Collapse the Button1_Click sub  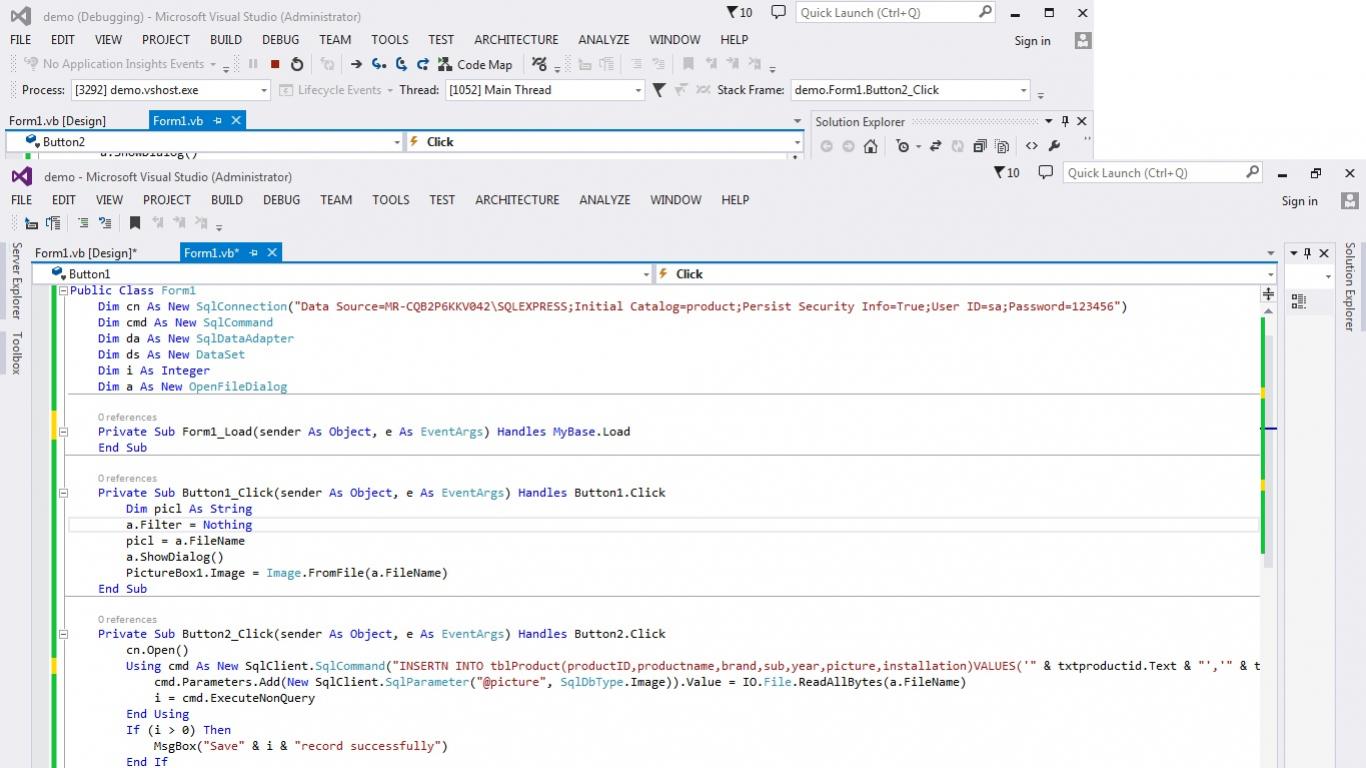click(63, 493)
